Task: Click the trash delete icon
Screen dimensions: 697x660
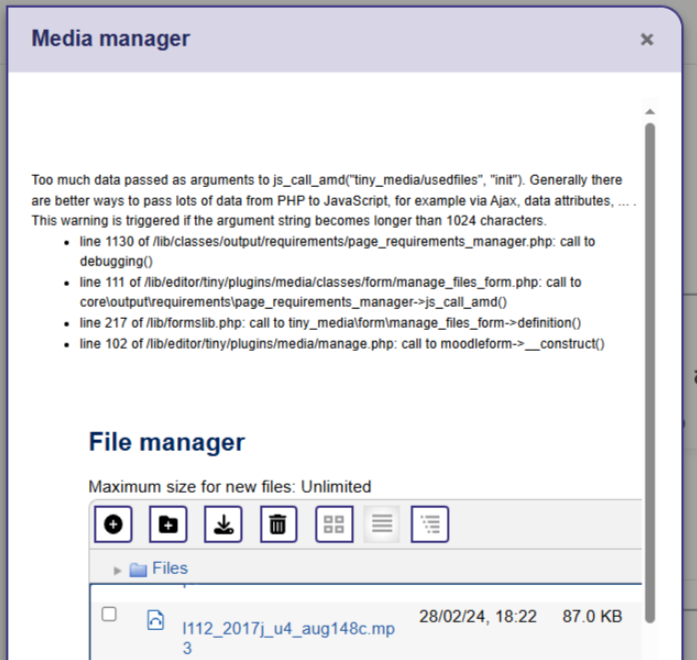Action: tap(278, 524)
